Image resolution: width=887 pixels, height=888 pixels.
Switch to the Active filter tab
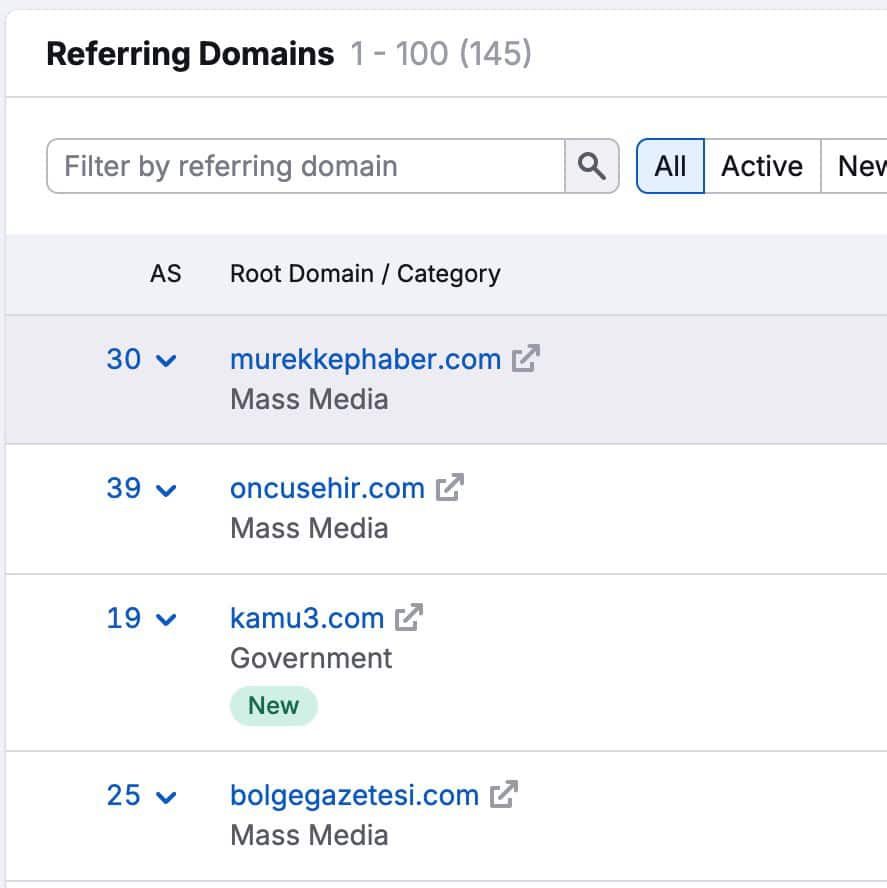click(x=760, y=166)
